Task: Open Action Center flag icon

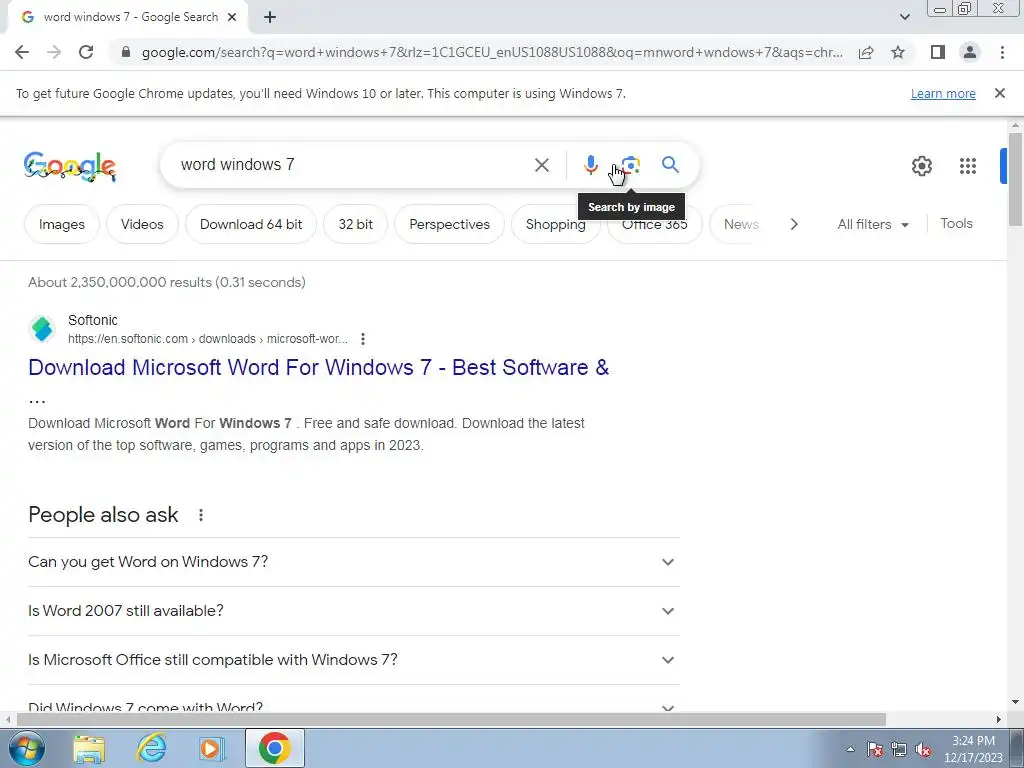Action: [x=874, y=749]
